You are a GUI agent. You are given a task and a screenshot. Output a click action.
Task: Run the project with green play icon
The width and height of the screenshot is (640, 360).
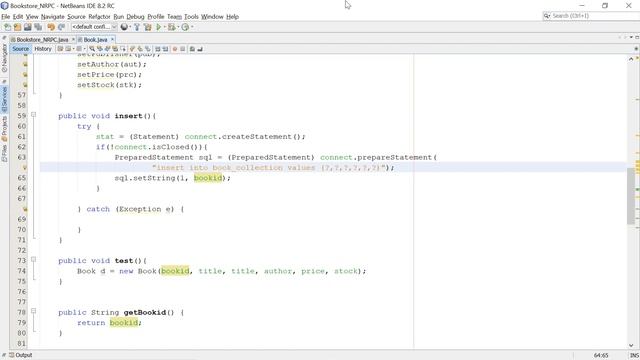pyautogui.click(x=158, y=27)
